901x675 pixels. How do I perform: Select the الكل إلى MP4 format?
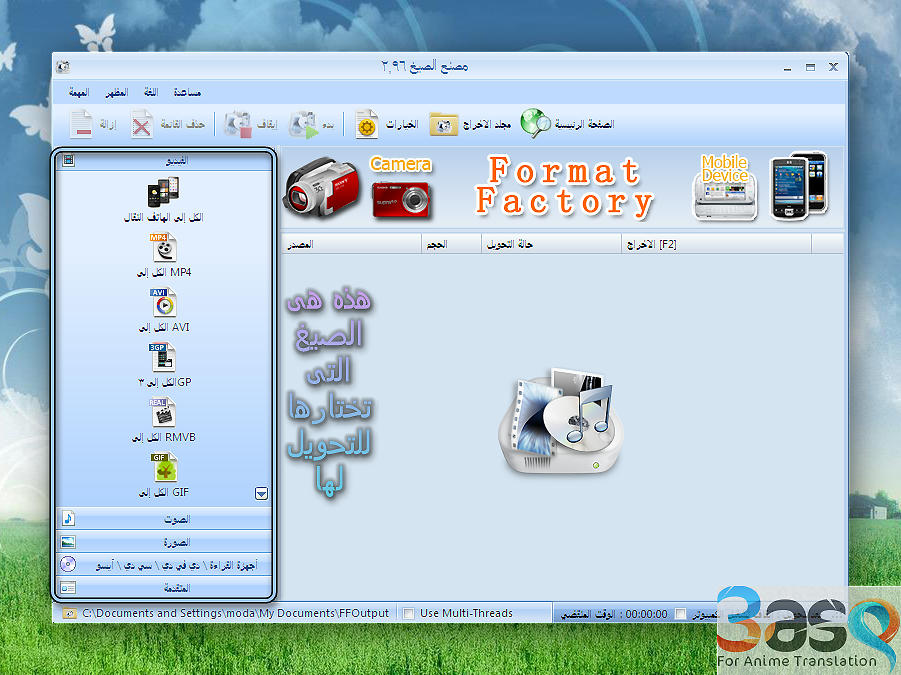164,255
